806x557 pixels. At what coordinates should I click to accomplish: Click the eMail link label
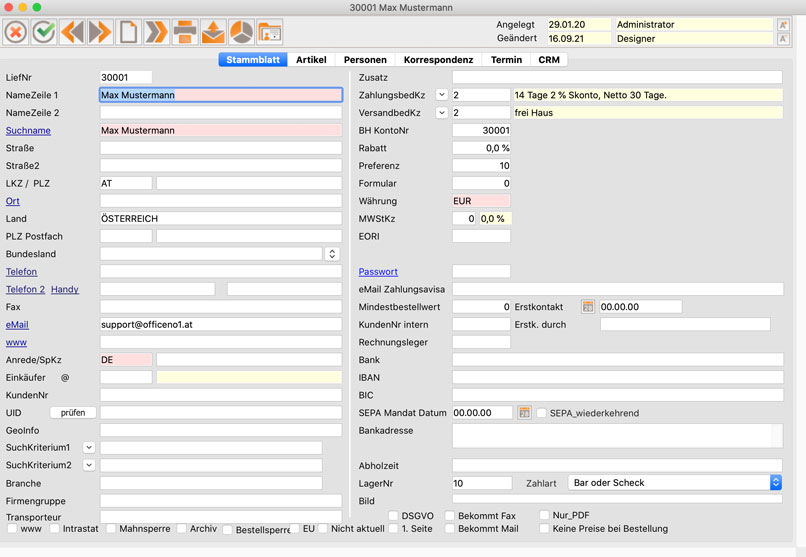(x=17, y=325)
